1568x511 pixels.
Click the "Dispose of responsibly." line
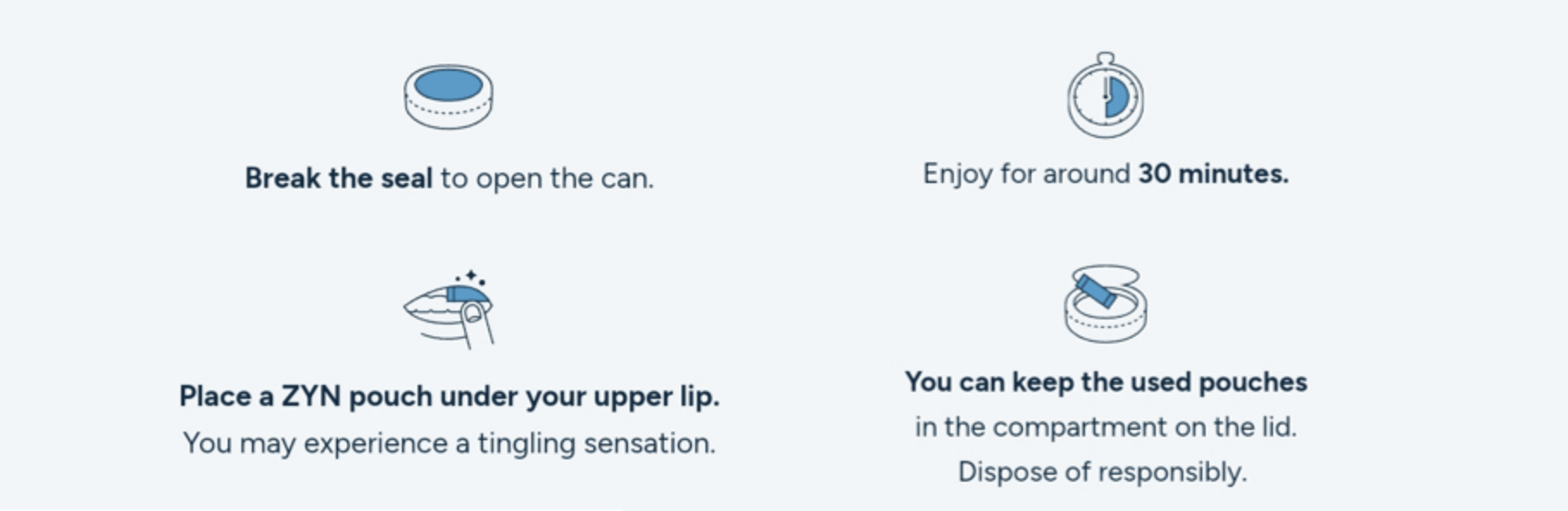(1102, 471)
